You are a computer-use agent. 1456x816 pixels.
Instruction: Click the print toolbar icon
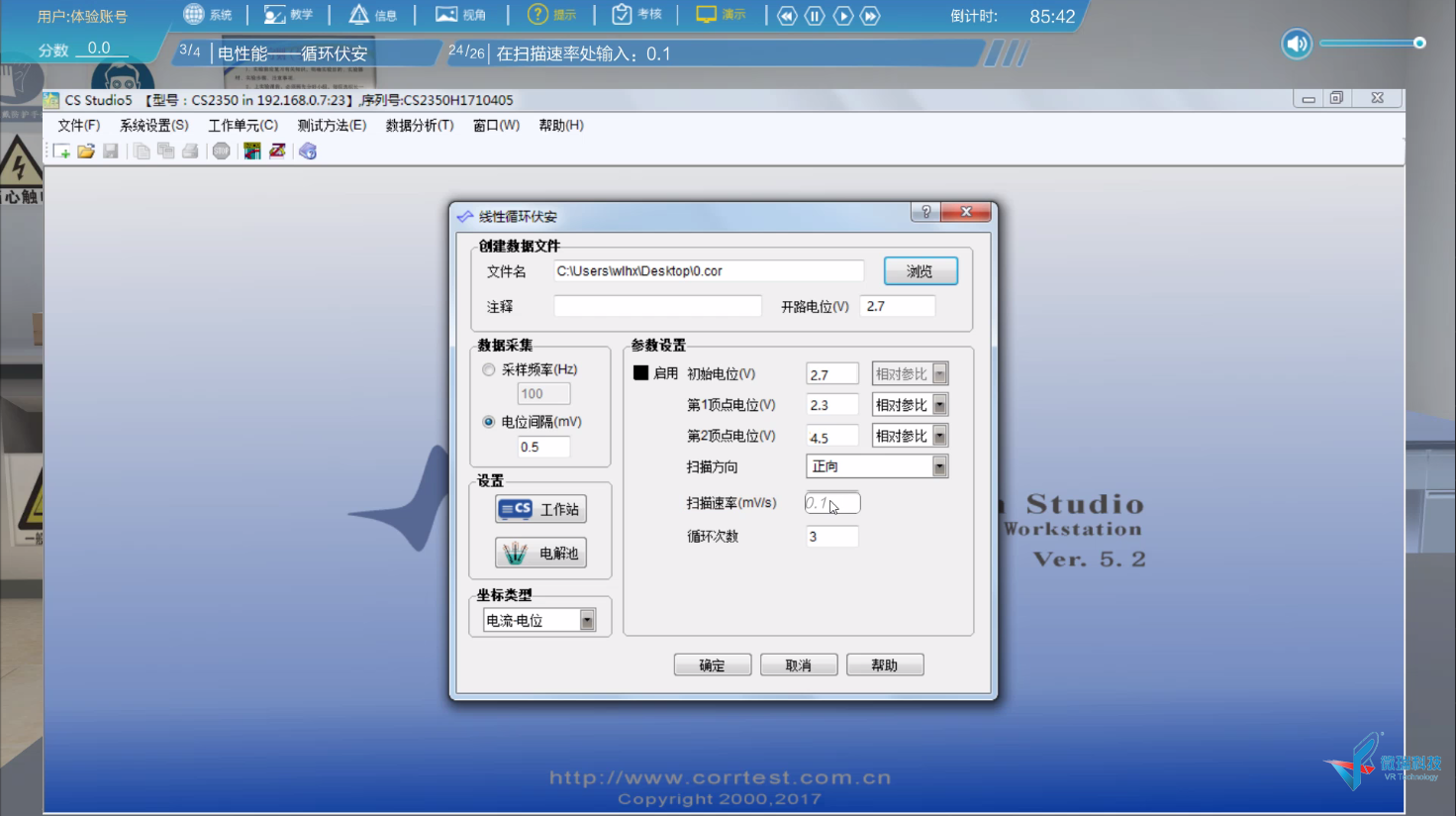[x=190, y=151]
